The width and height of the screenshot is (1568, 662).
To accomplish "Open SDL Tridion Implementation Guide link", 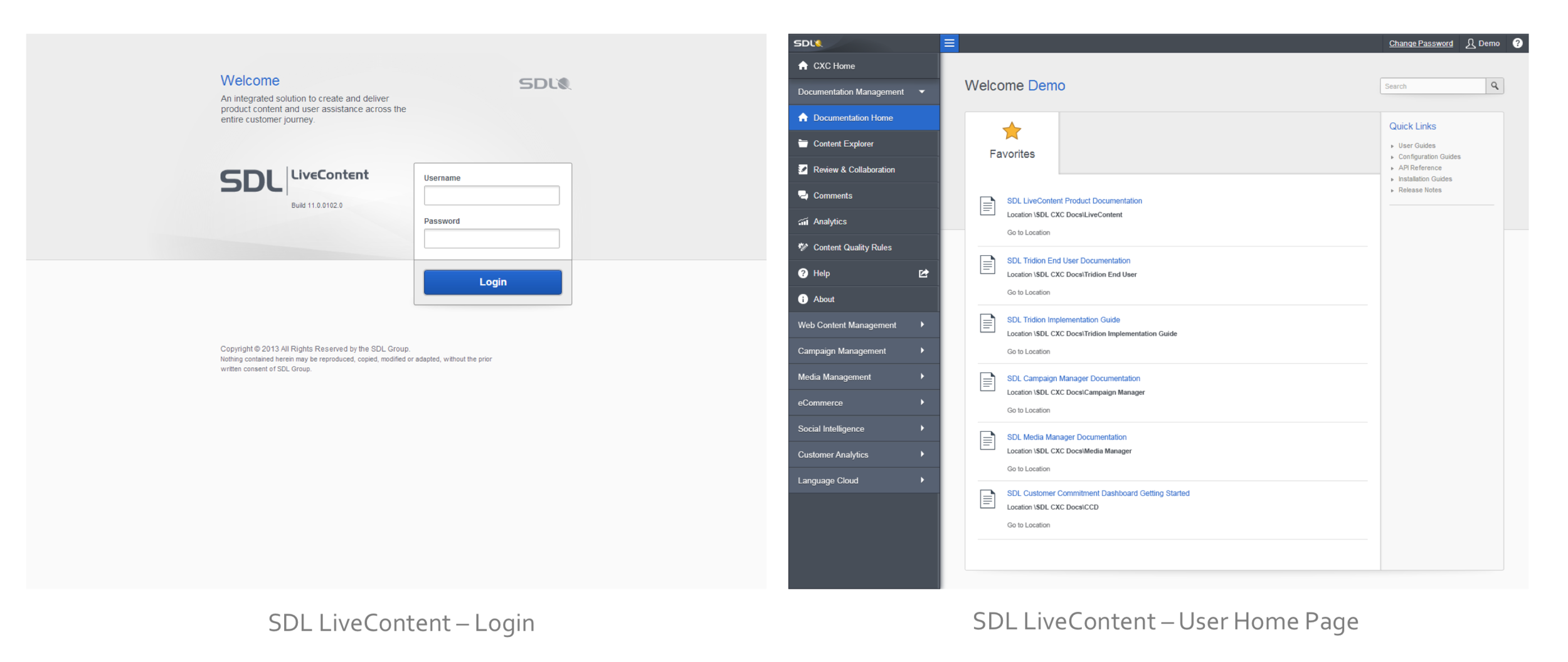I will pyautogui.click(x=1063, y=320).
